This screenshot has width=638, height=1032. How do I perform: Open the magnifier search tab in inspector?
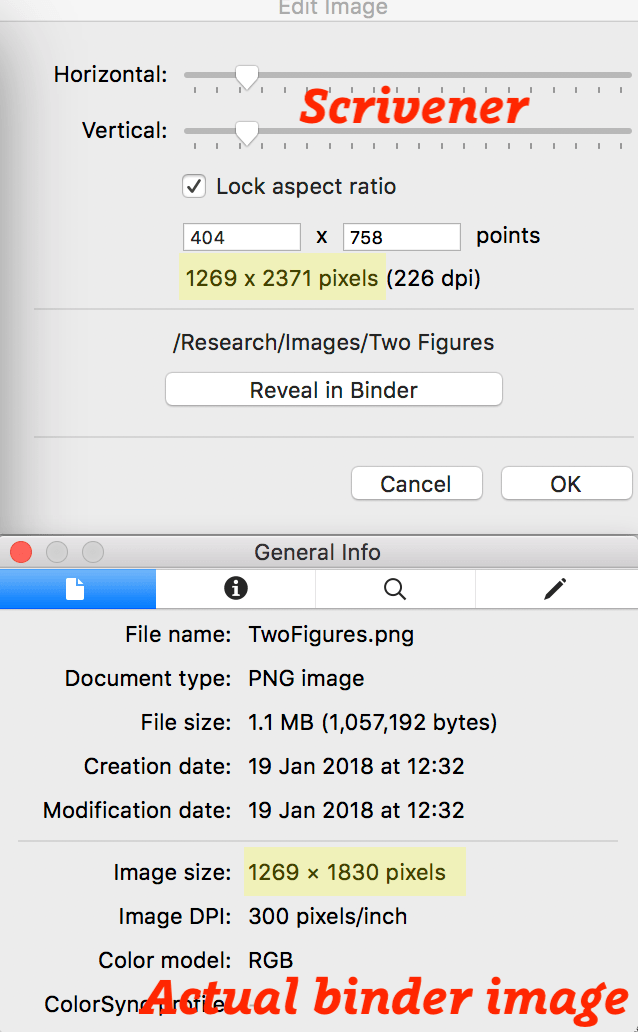[x=395, y=588]
